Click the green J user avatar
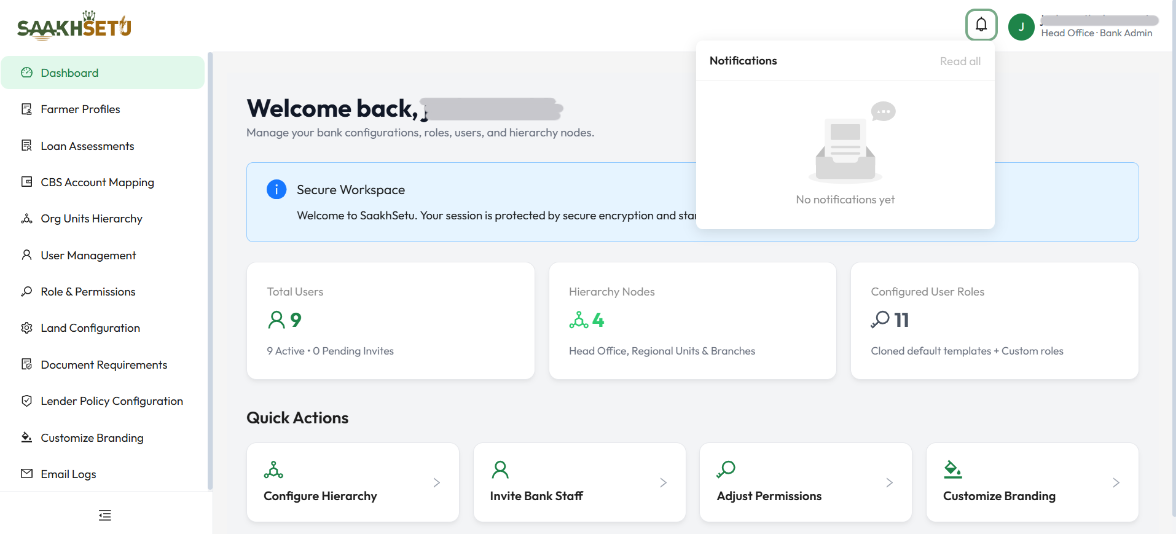The image size is (1176, 534). pos(1021,27)
